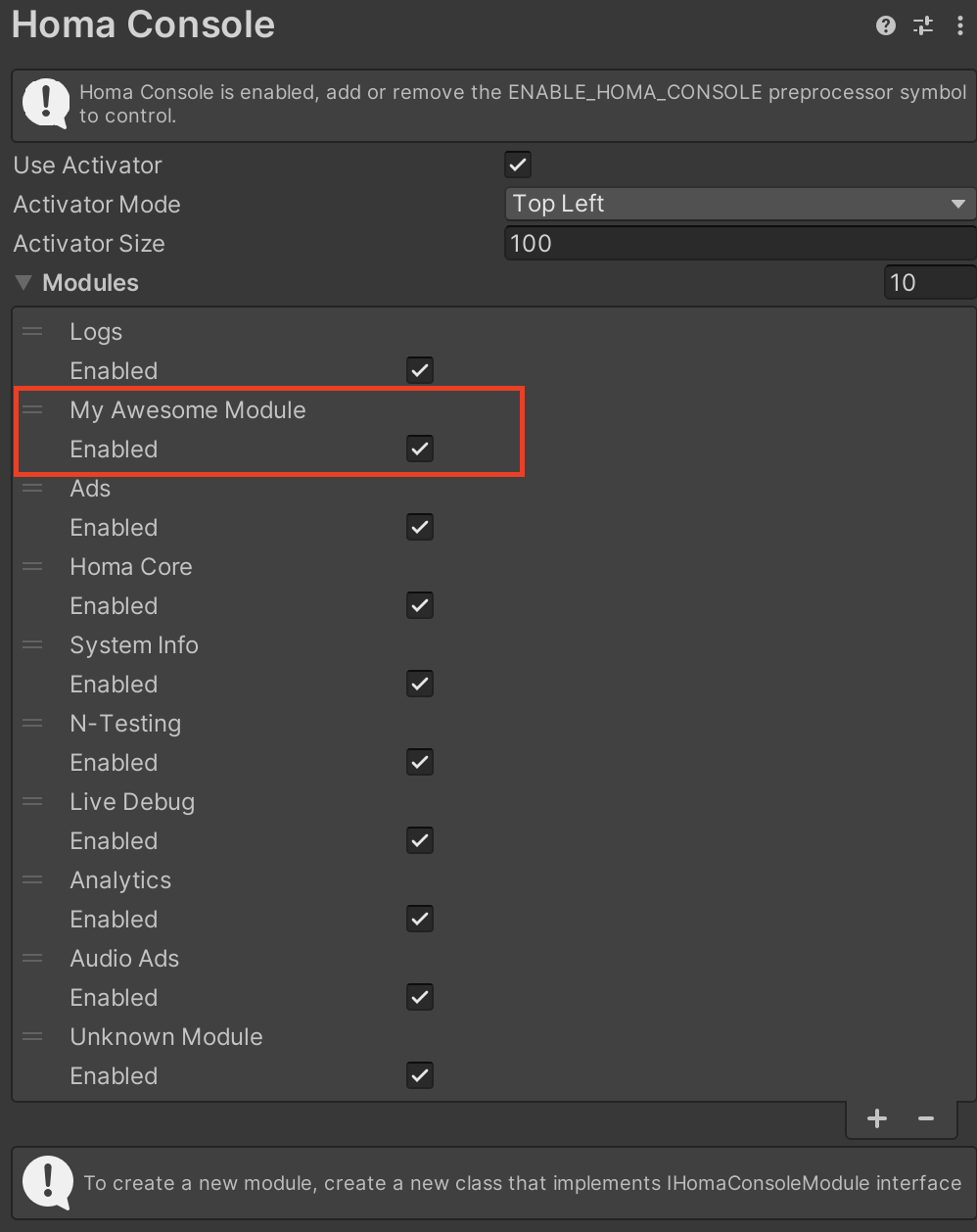Toggle the Use Activator checkbox
The image size is (977, 1232).
518,166
